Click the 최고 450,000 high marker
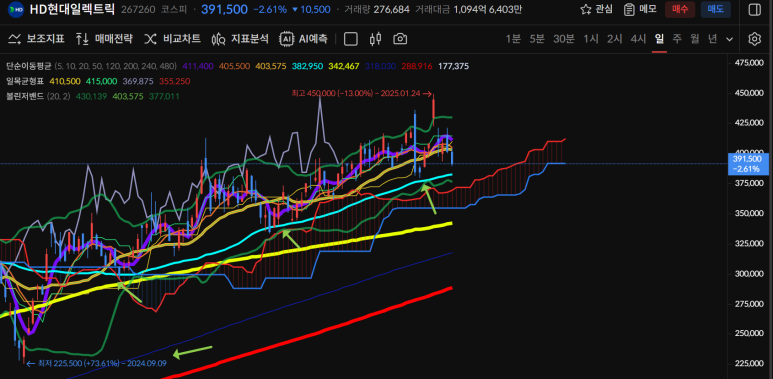773x379 pixels. (362, 93)
